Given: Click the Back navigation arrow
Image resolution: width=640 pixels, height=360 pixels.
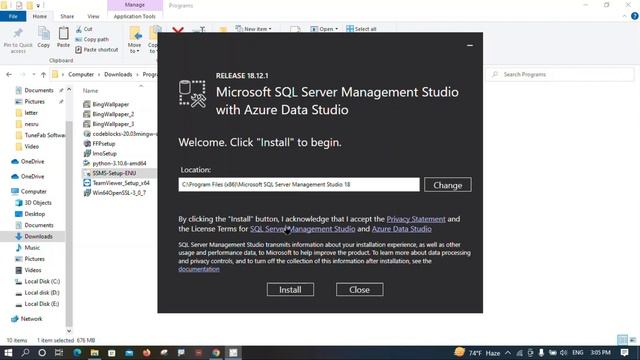Looking at the screenshot, I should click(9, 74).
